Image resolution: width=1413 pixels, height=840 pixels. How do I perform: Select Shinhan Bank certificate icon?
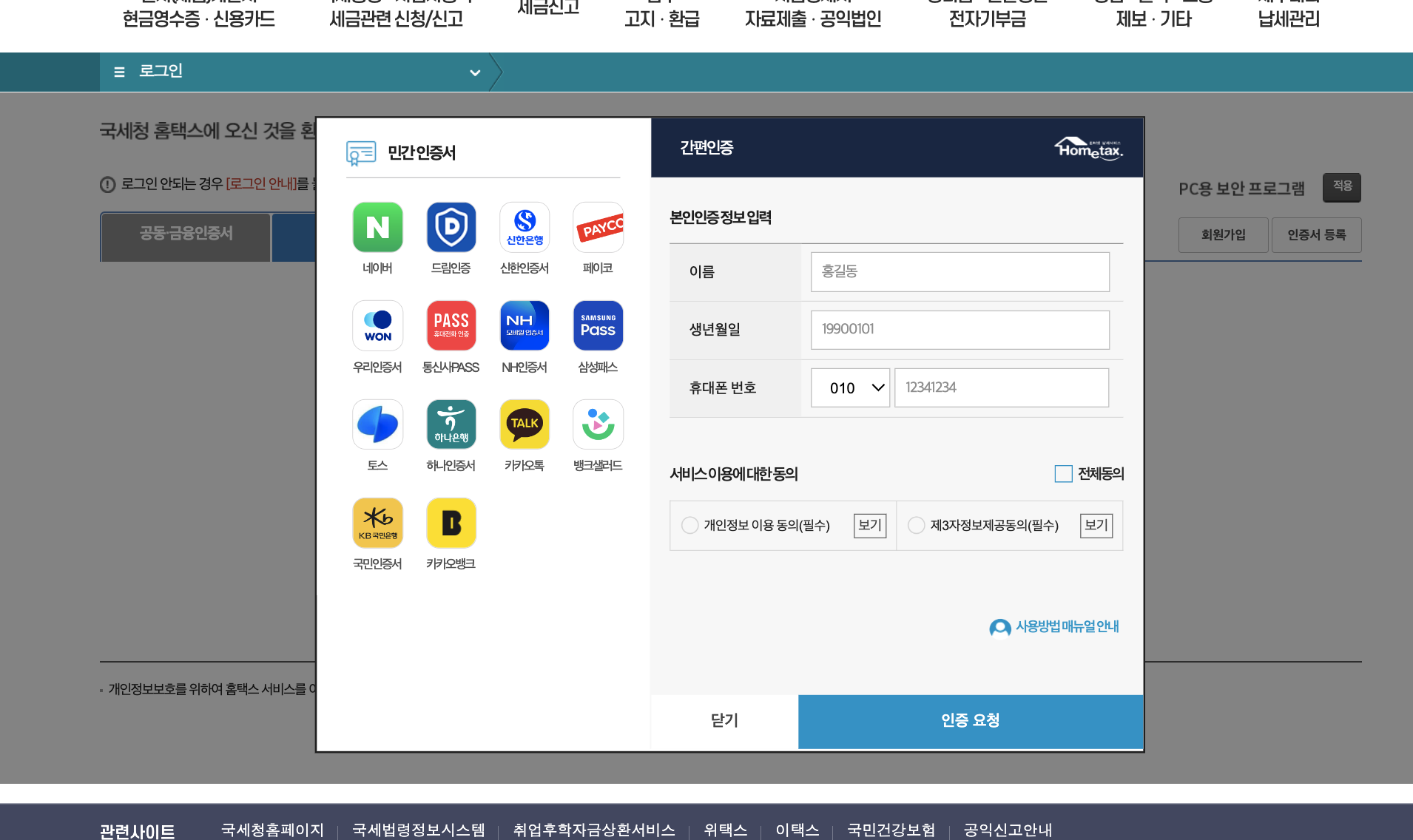pos(525,227)
